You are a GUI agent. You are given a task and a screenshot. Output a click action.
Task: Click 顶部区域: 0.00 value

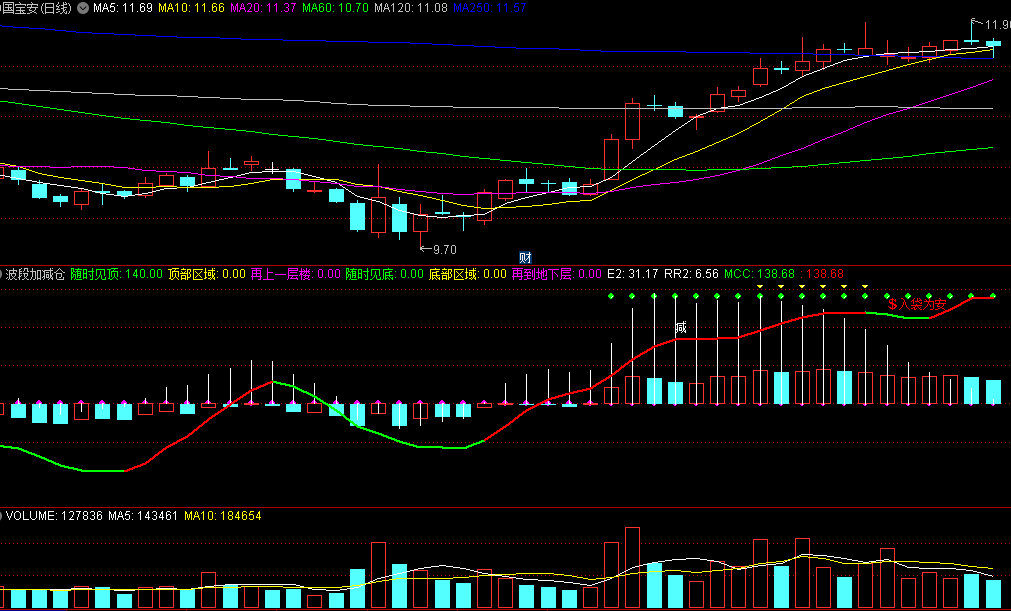click(207, 275)
